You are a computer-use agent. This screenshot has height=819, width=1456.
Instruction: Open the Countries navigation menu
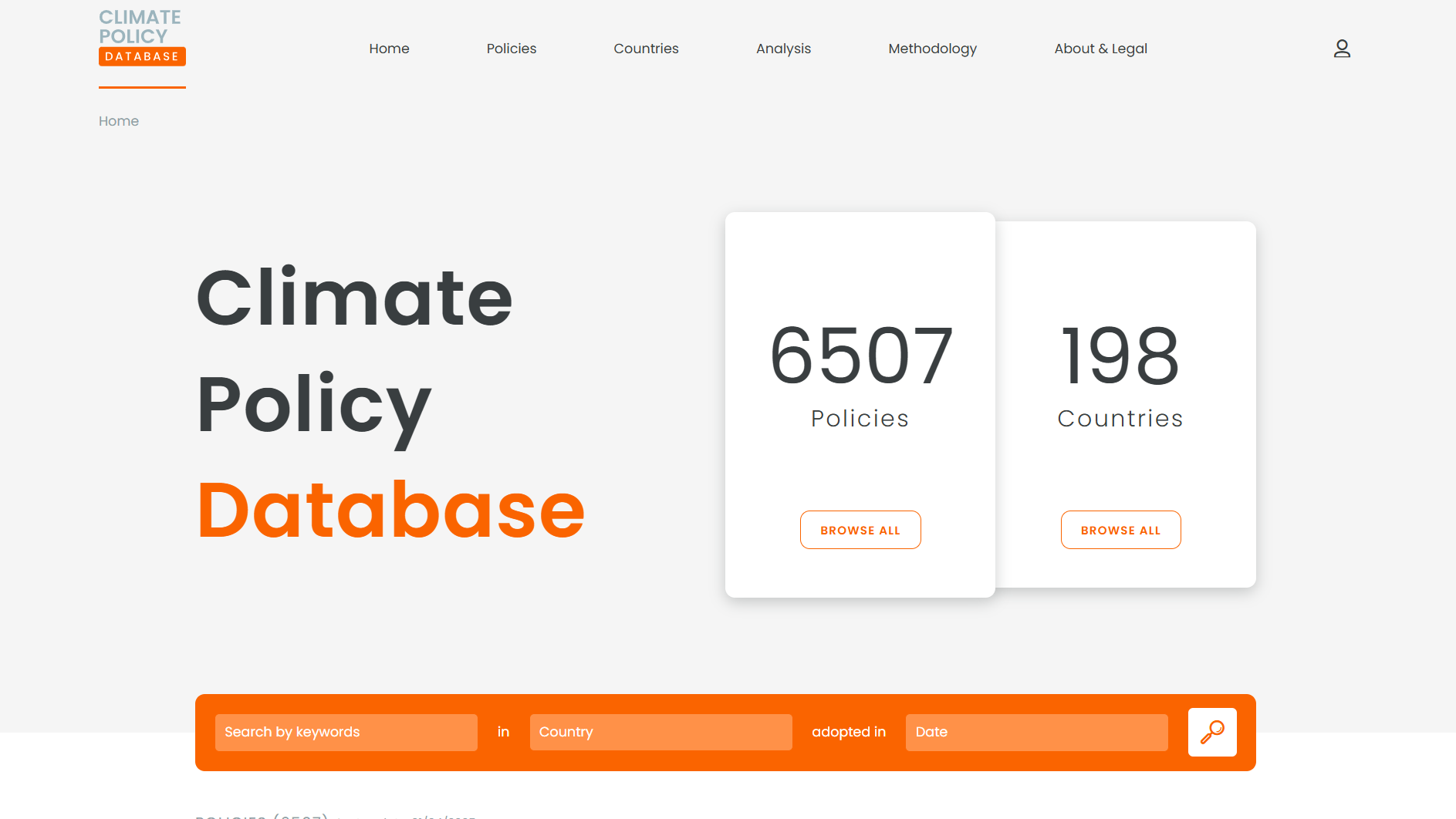pos(646,49)
